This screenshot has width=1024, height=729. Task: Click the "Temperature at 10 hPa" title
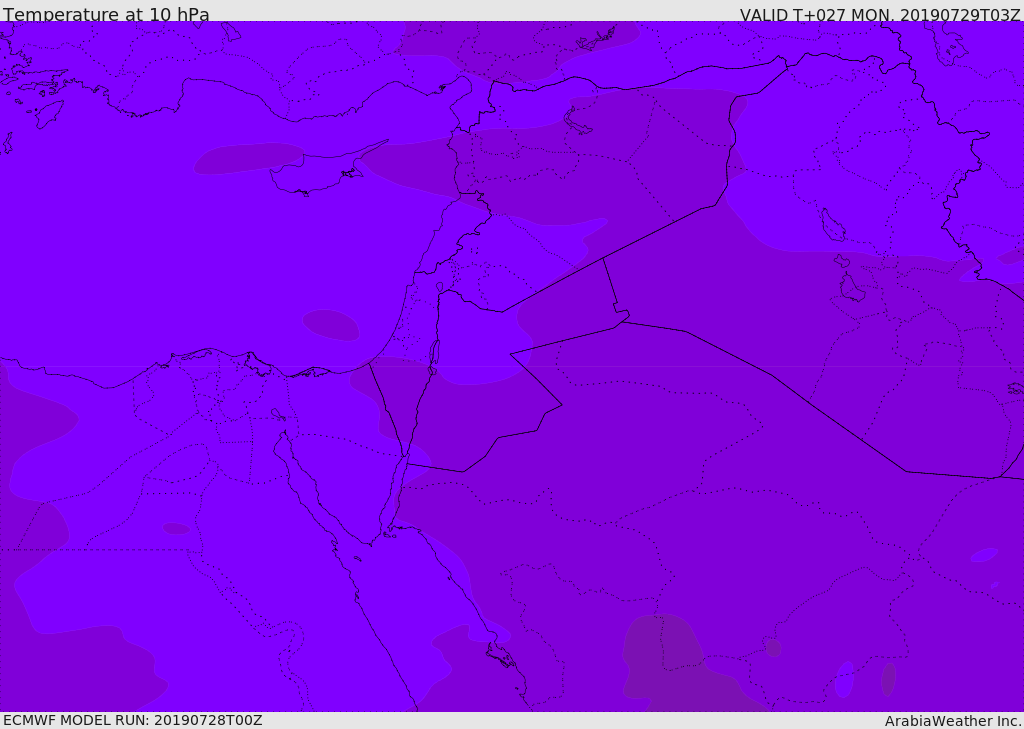click(x=106, y=15)
